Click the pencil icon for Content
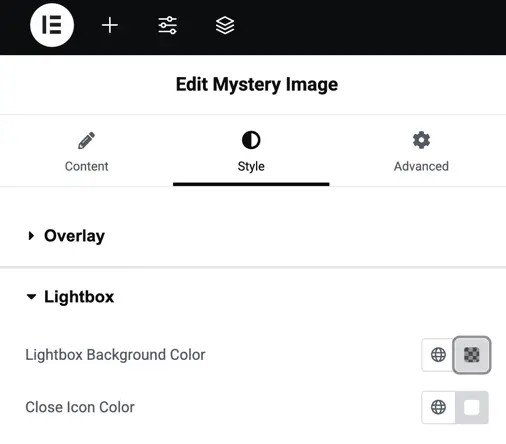The height and width of the screenshot is (444, 506). [x=86, y=140]
